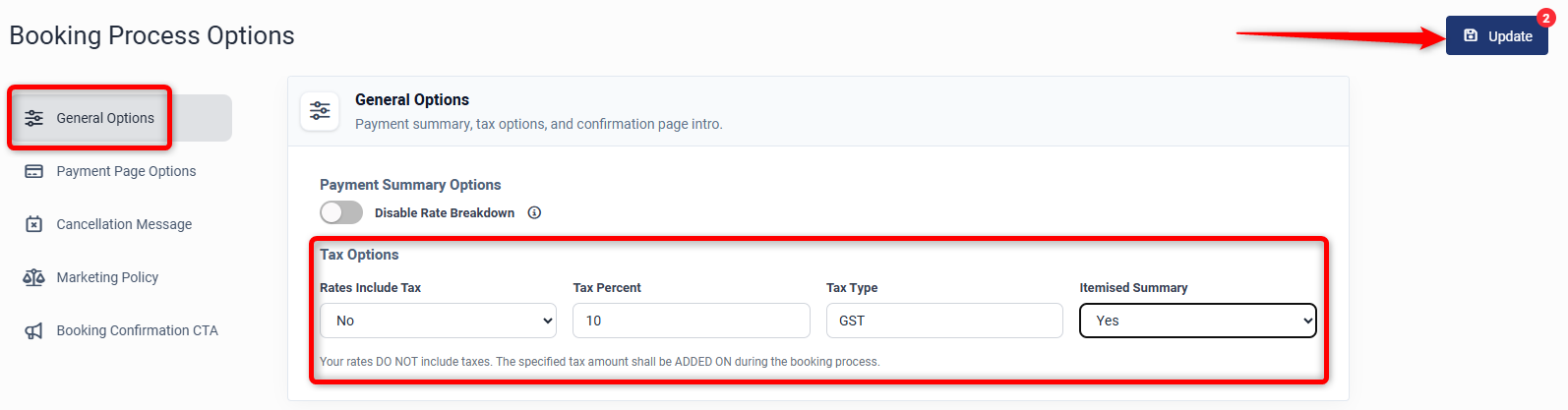Click the save icon on Update button
Screen dimensions: 1568x410
(x=1471, y=35)
